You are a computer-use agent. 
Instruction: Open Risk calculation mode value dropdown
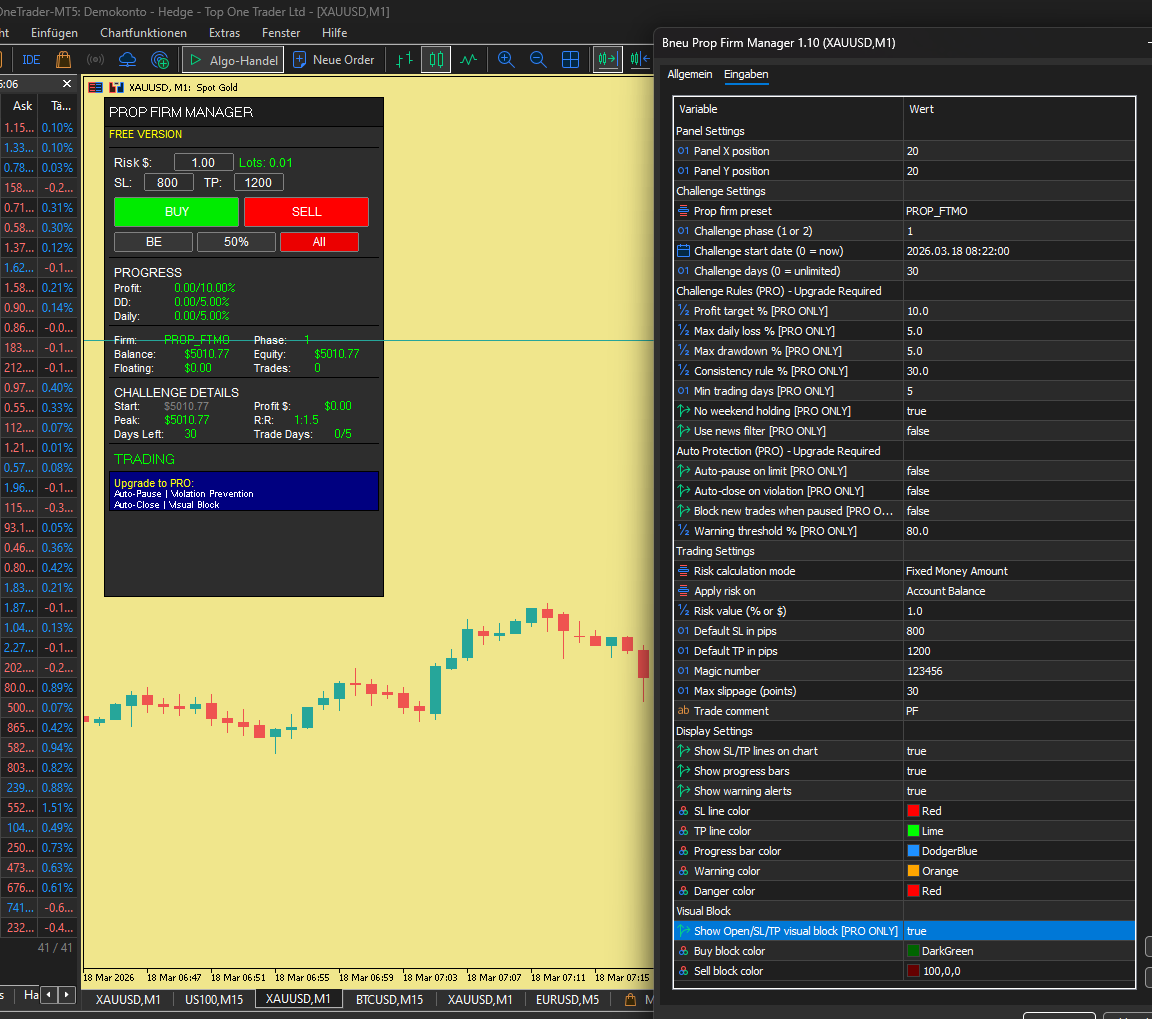[x=1018, y=571]
